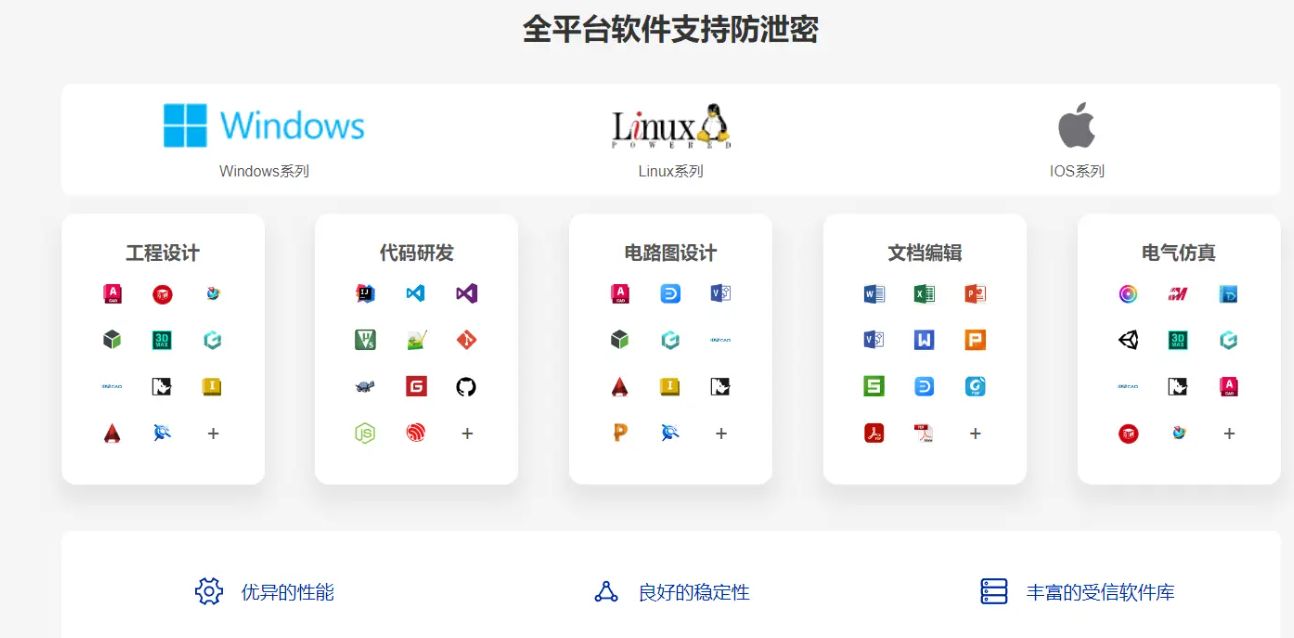Select the yellow Inventor icon in the 工程设计 card
This screenshot has height=638, width=1294.
tap(212, 386)
